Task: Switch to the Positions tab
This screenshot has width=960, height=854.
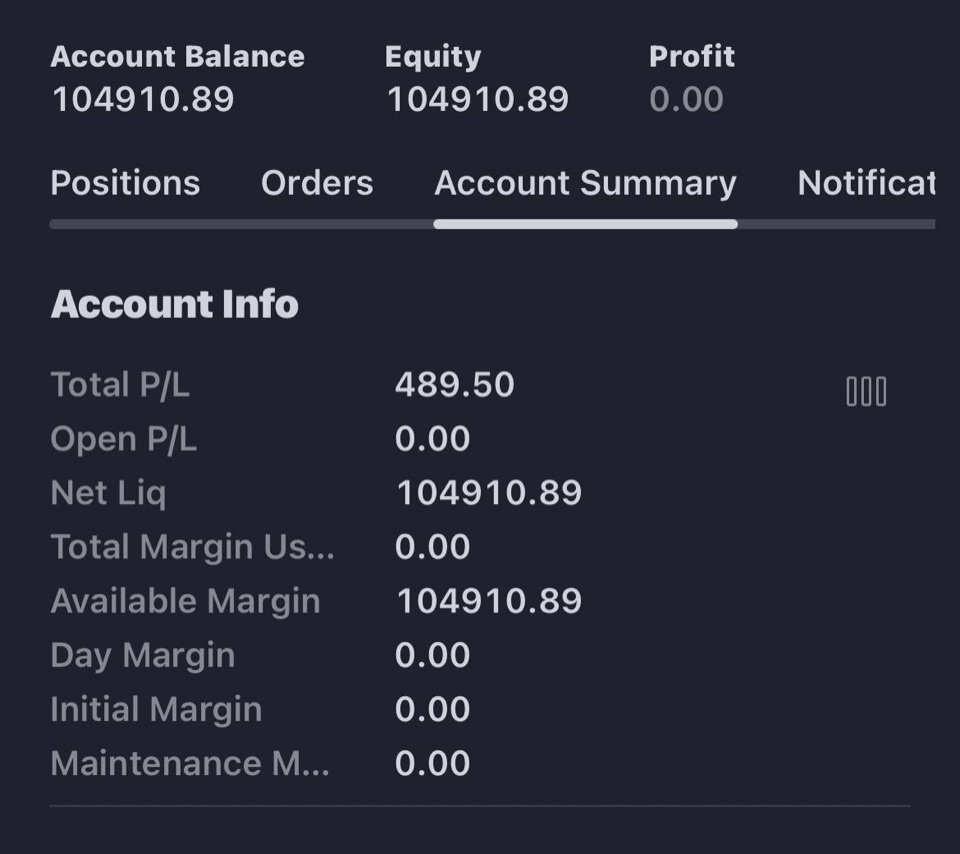Action: pyautogui.click(x=126, y=183)
